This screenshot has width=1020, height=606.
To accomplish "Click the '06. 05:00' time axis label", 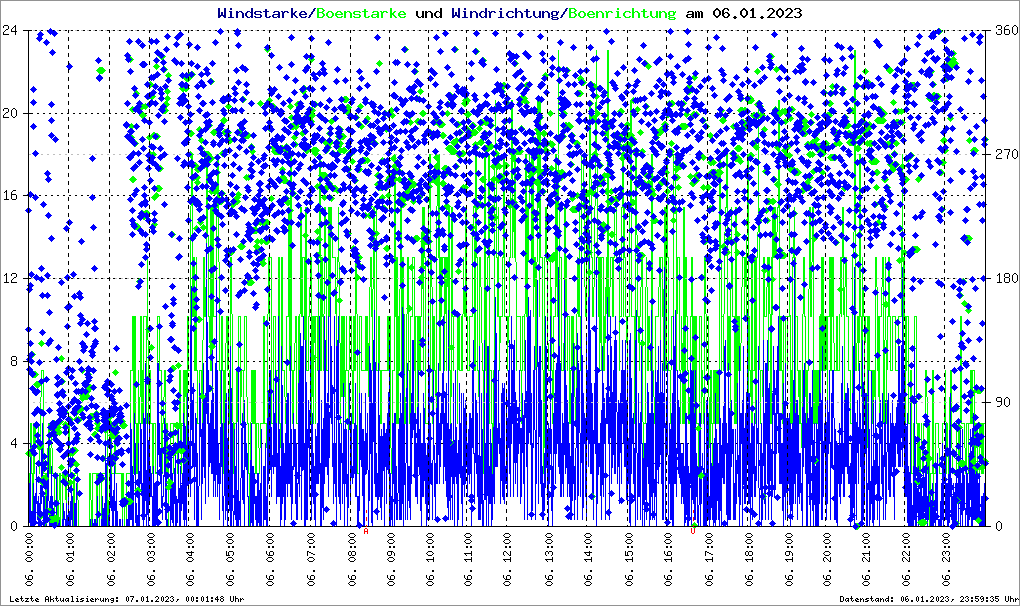I will [x=229, y=559].
